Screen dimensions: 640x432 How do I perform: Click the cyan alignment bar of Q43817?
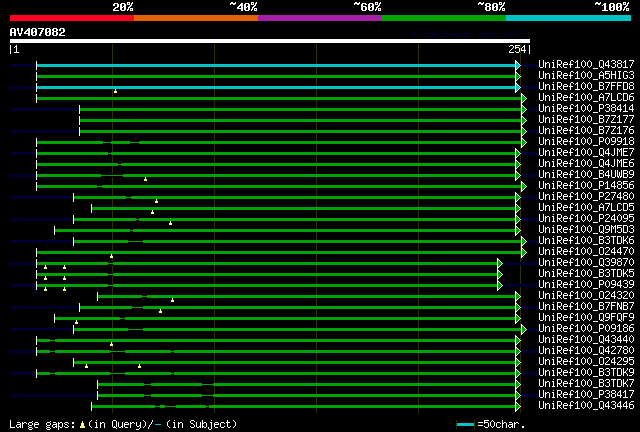tap(276, 65)
